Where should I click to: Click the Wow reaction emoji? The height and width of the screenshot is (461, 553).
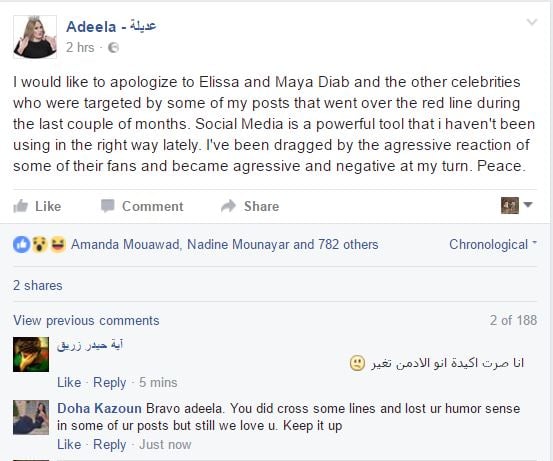point(40,244)
